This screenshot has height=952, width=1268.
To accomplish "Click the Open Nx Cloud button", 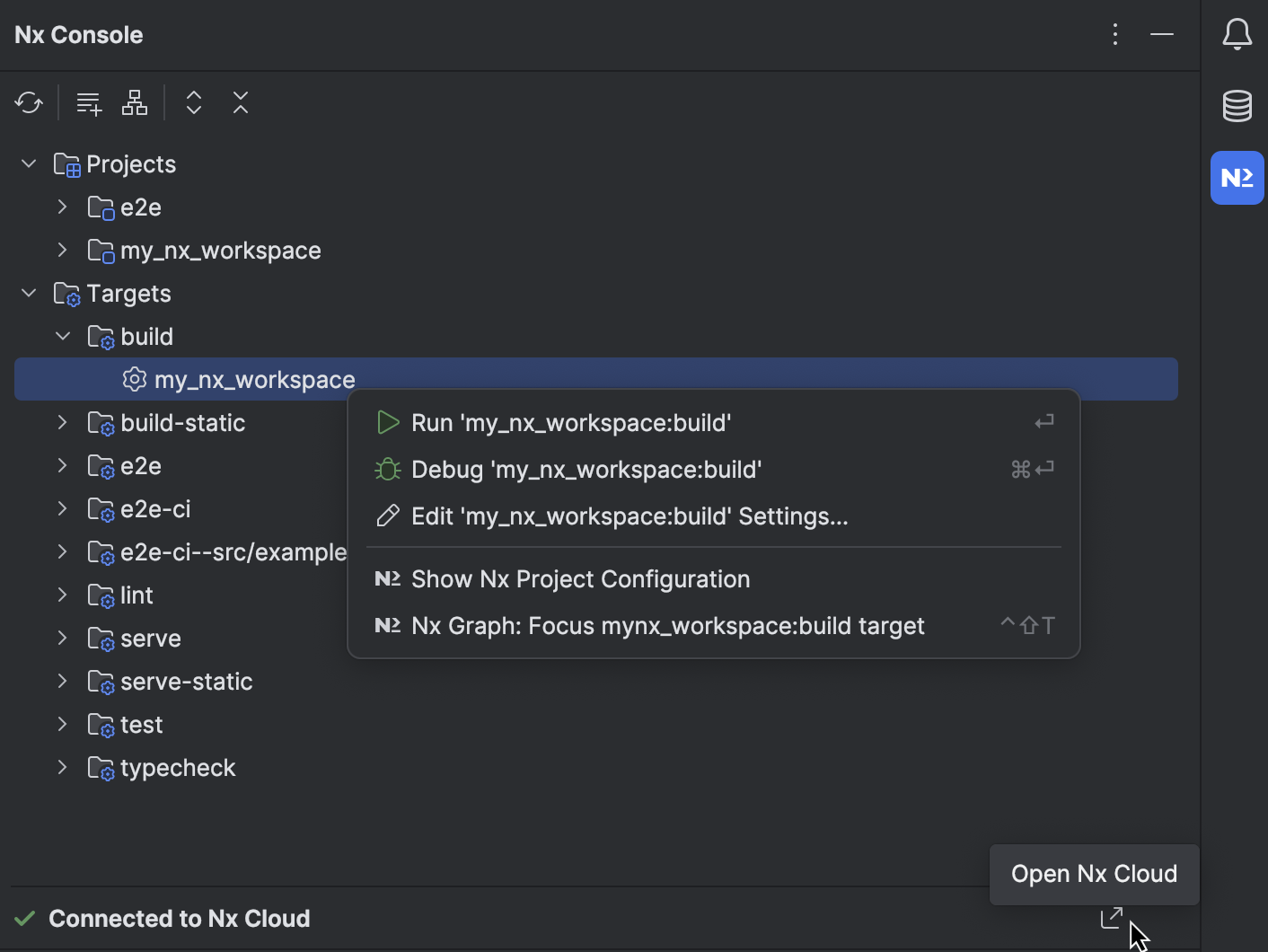I will point(1094,873).
